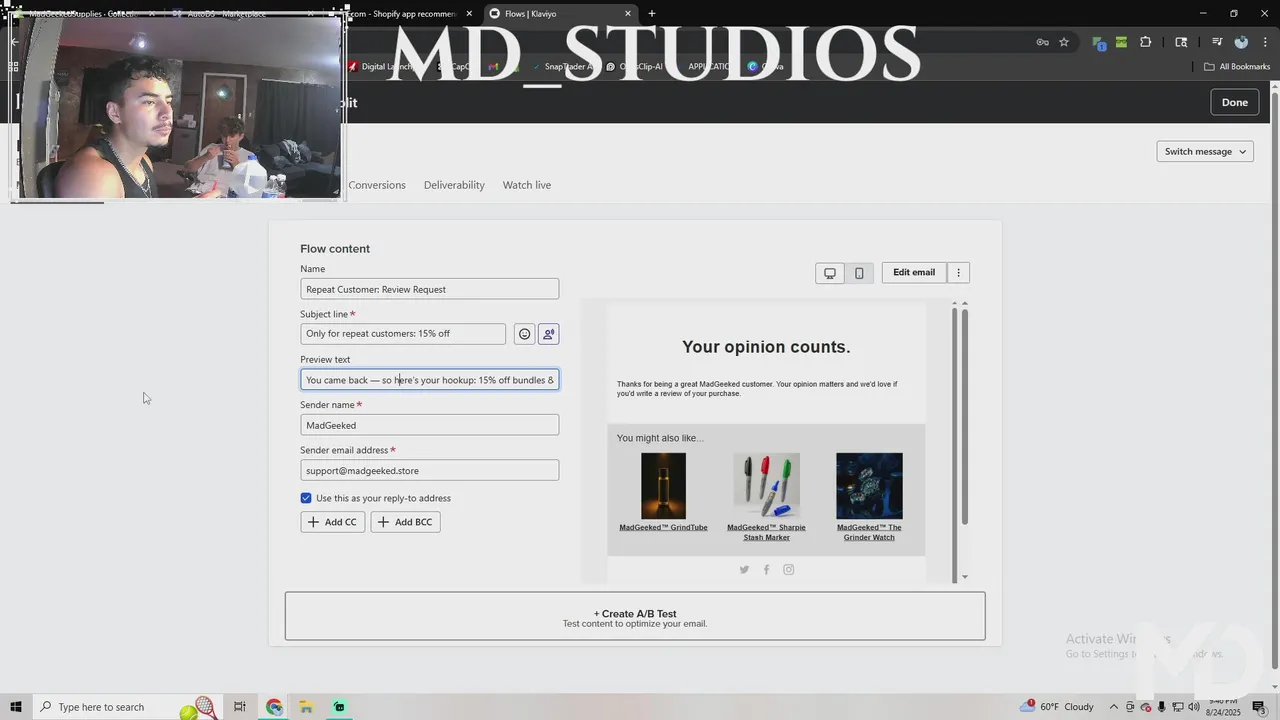
Task: Close the Shopify app recommendations tab
Action: pos(469,14)
